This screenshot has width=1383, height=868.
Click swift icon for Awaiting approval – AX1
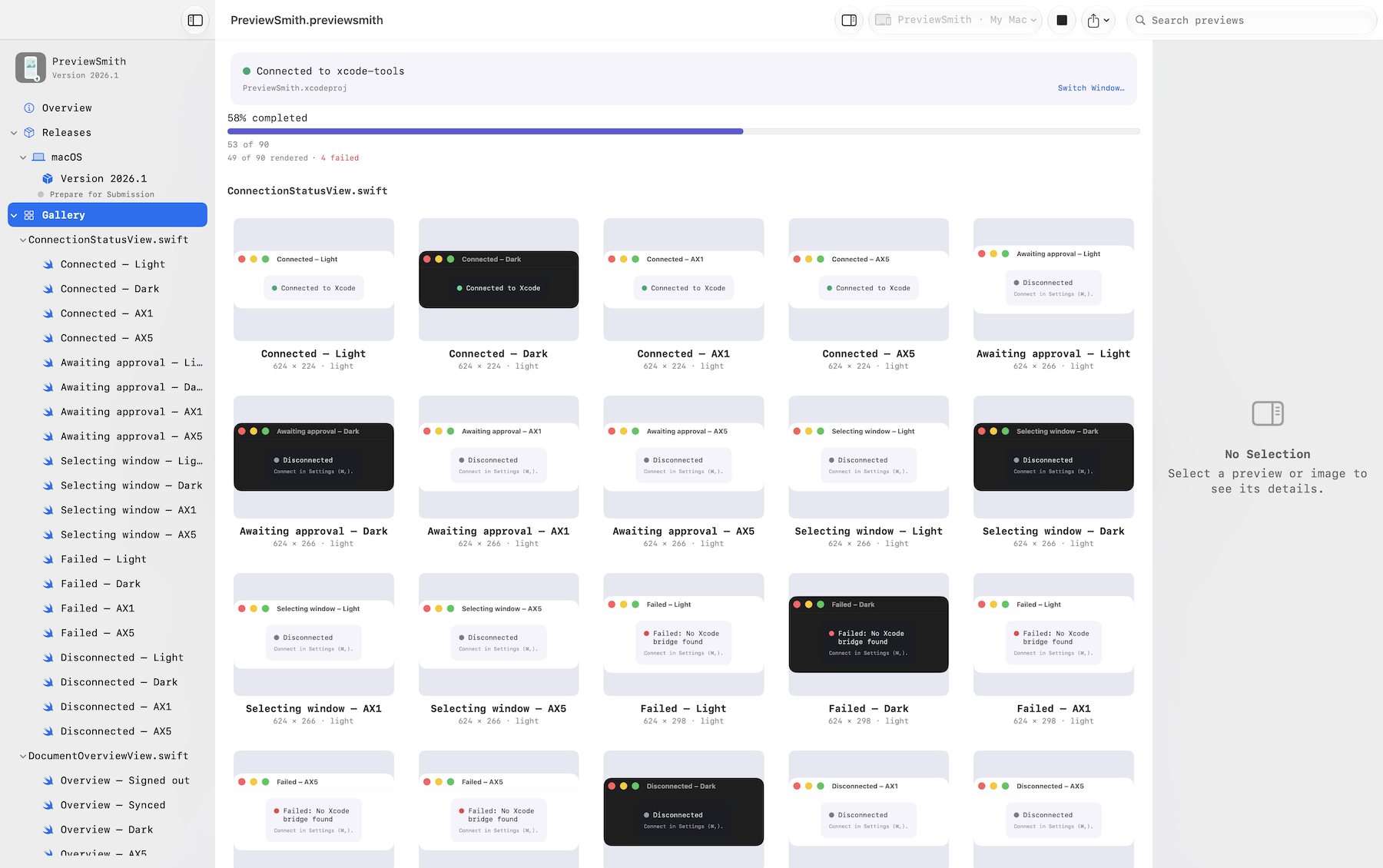pyautogui.click(x=48, y=412)
